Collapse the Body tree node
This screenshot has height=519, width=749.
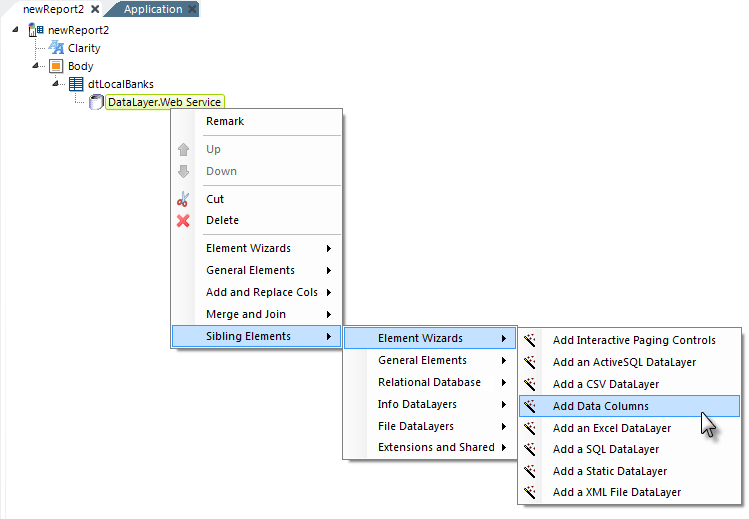[x=36, y=65]
